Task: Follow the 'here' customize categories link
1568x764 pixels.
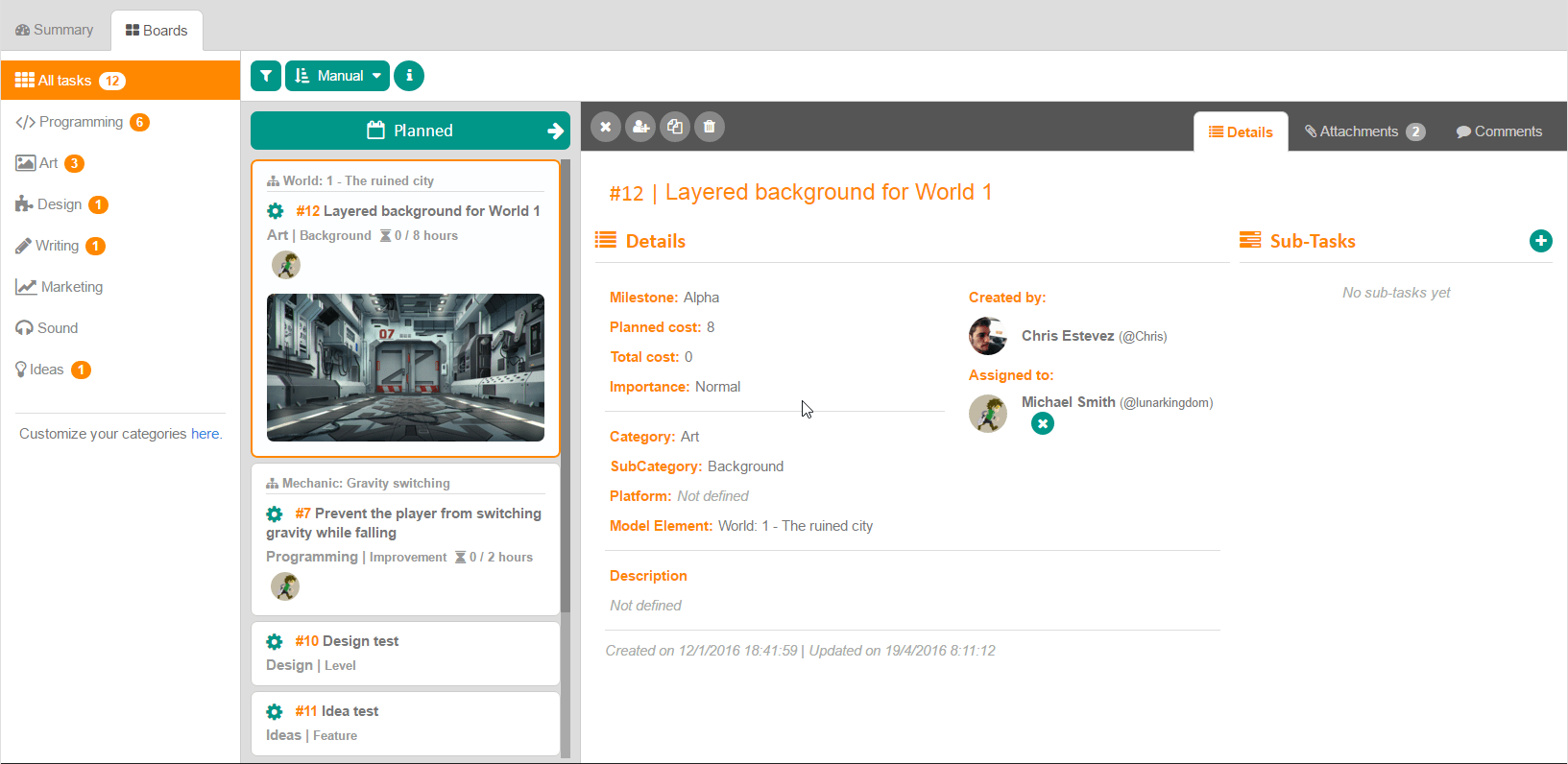Action: click(x=205, y=434)
